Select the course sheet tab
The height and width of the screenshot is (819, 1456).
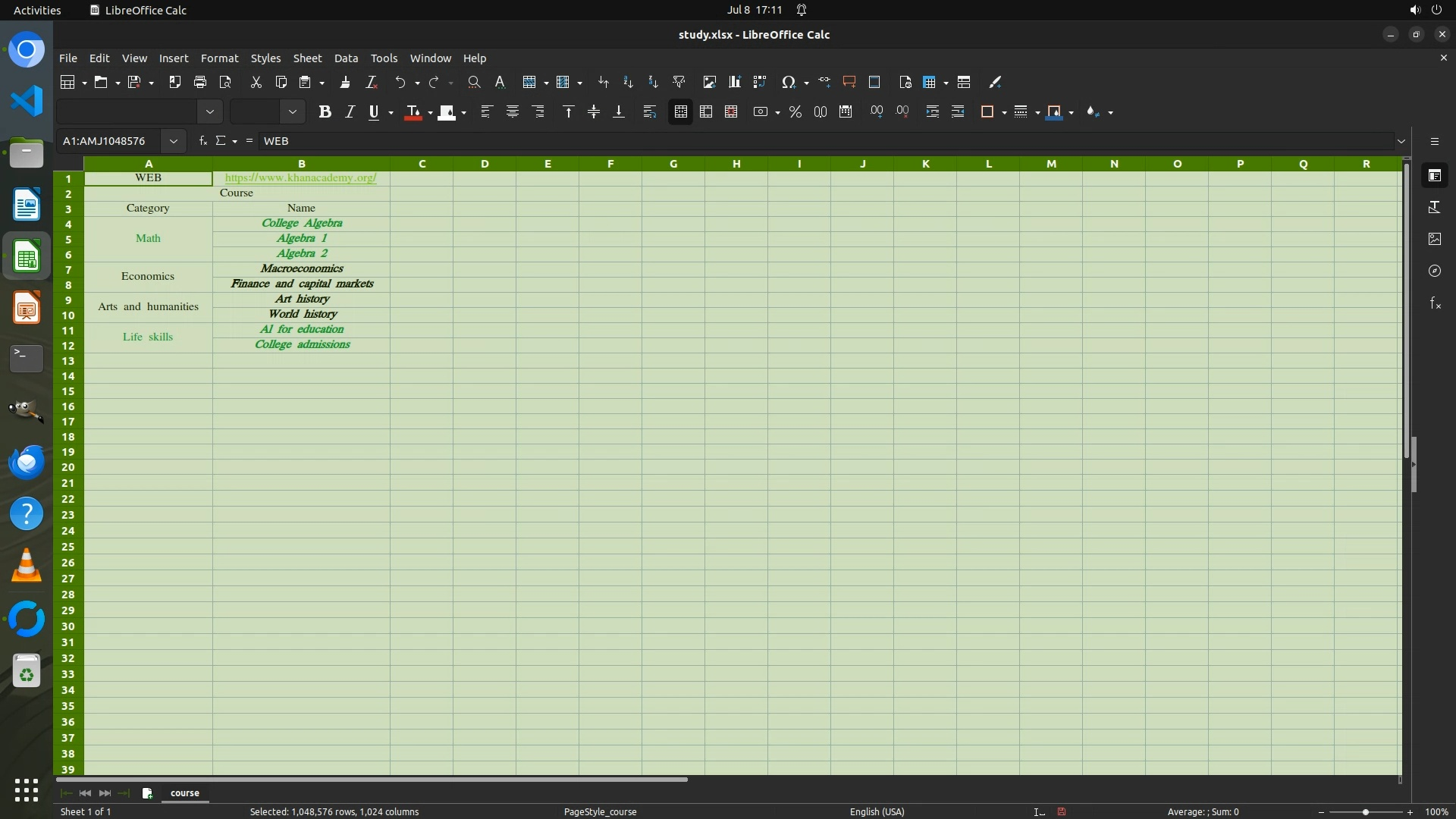pyautogui.click(x=184, y=792)
